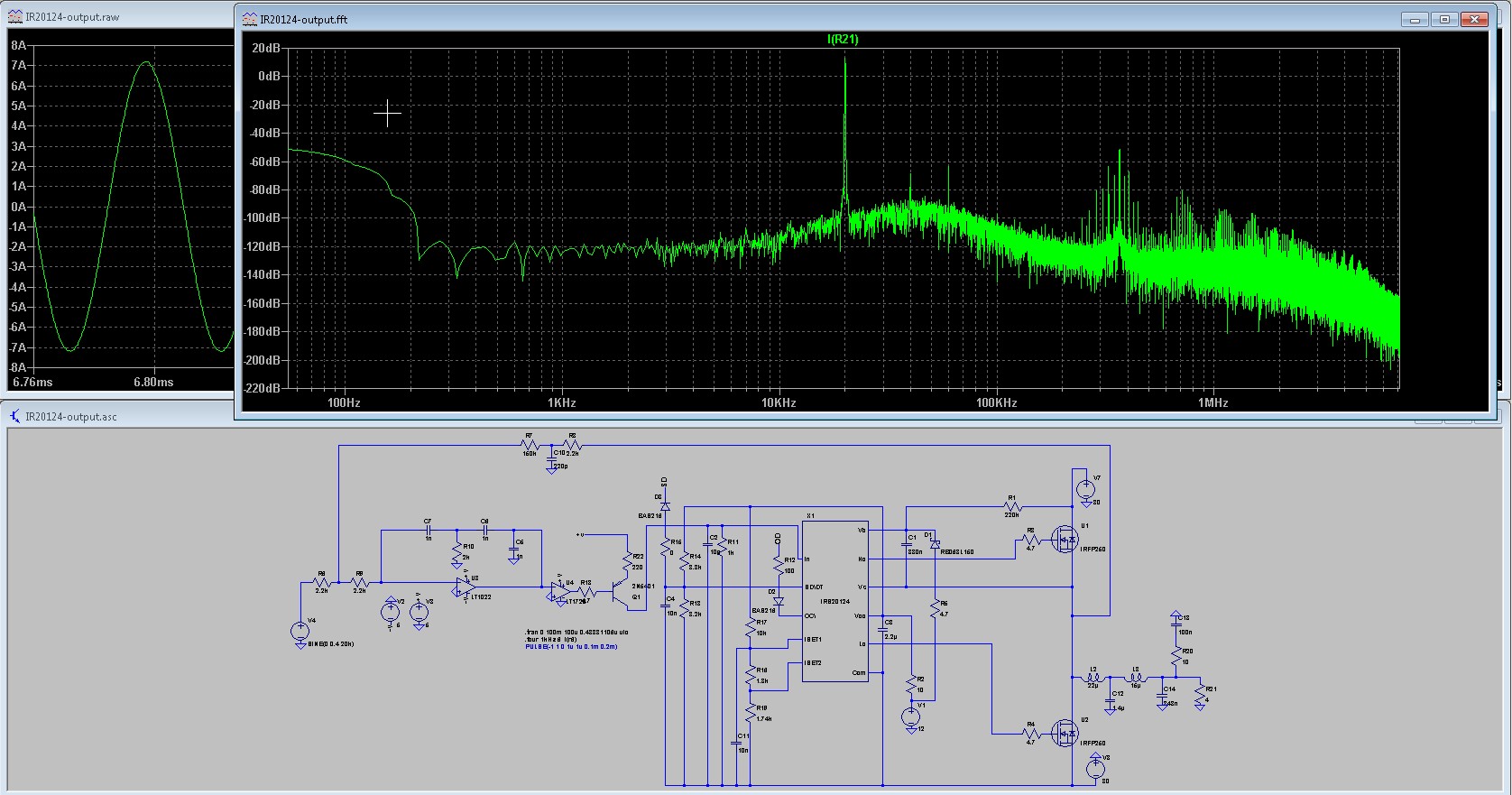Screen dimensions: 1512x795
Task: Select capacitor C10 220p
Action: click(x=551, y=459)
